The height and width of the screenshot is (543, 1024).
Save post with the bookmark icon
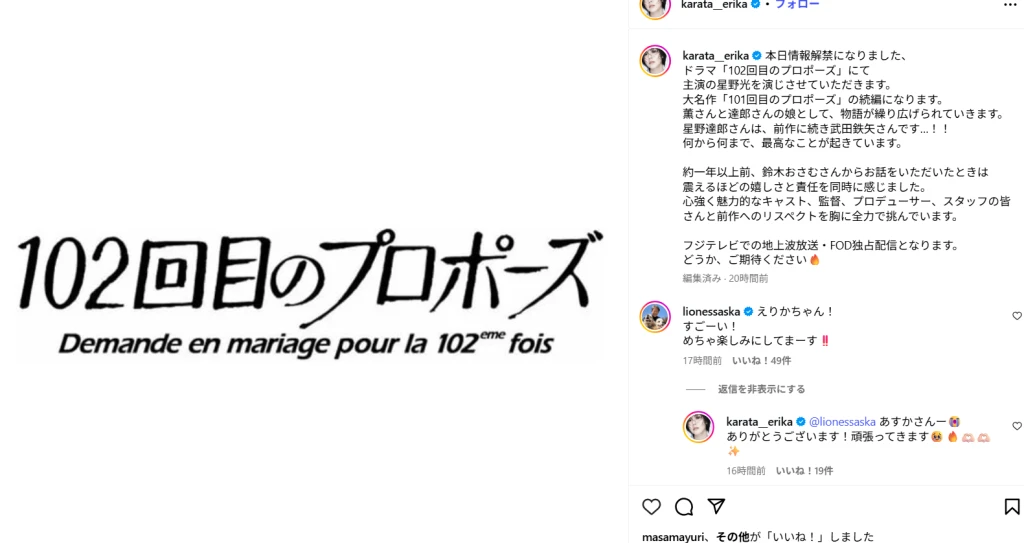coord(1012,506)
